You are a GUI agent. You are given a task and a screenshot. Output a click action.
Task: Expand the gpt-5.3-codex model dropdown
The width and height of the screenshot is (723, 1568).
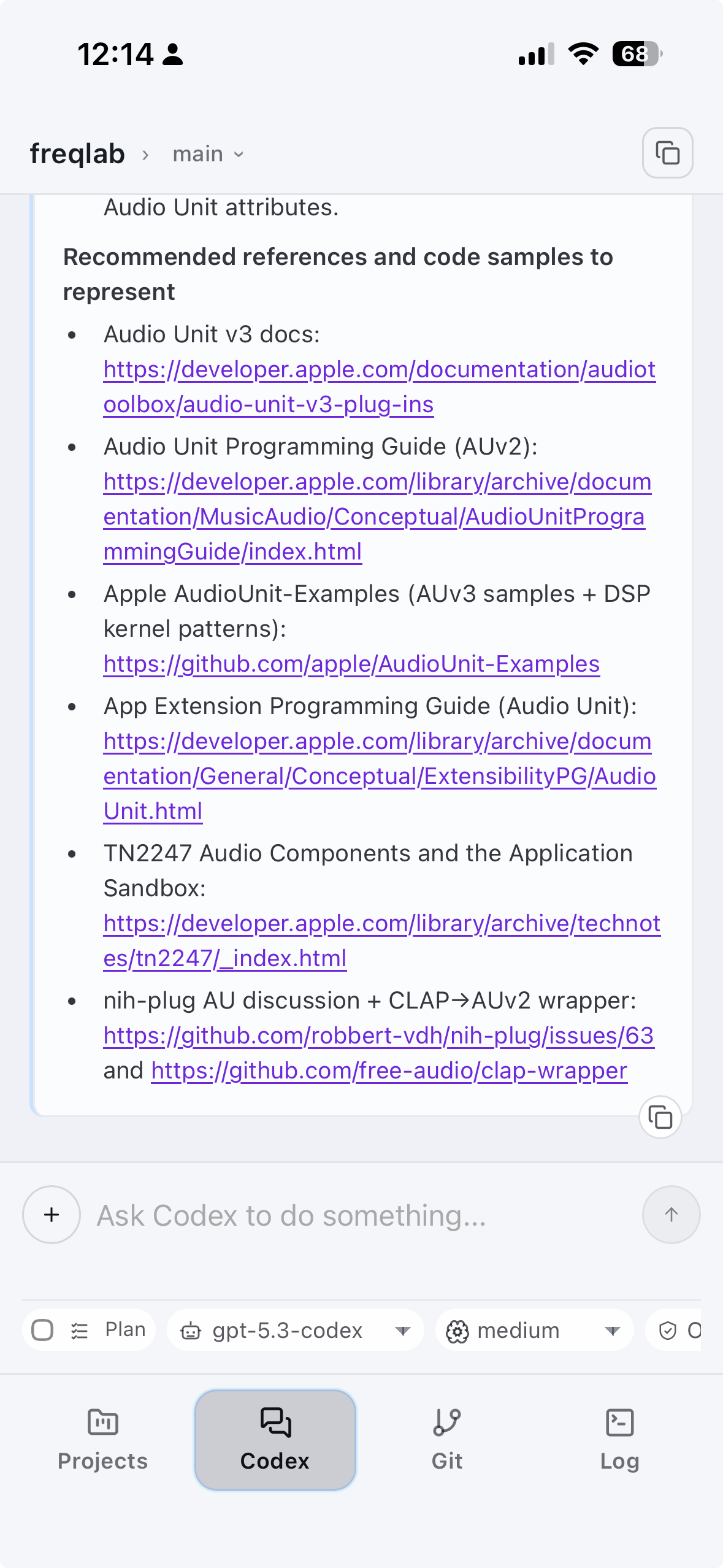tap(402, 1331)
